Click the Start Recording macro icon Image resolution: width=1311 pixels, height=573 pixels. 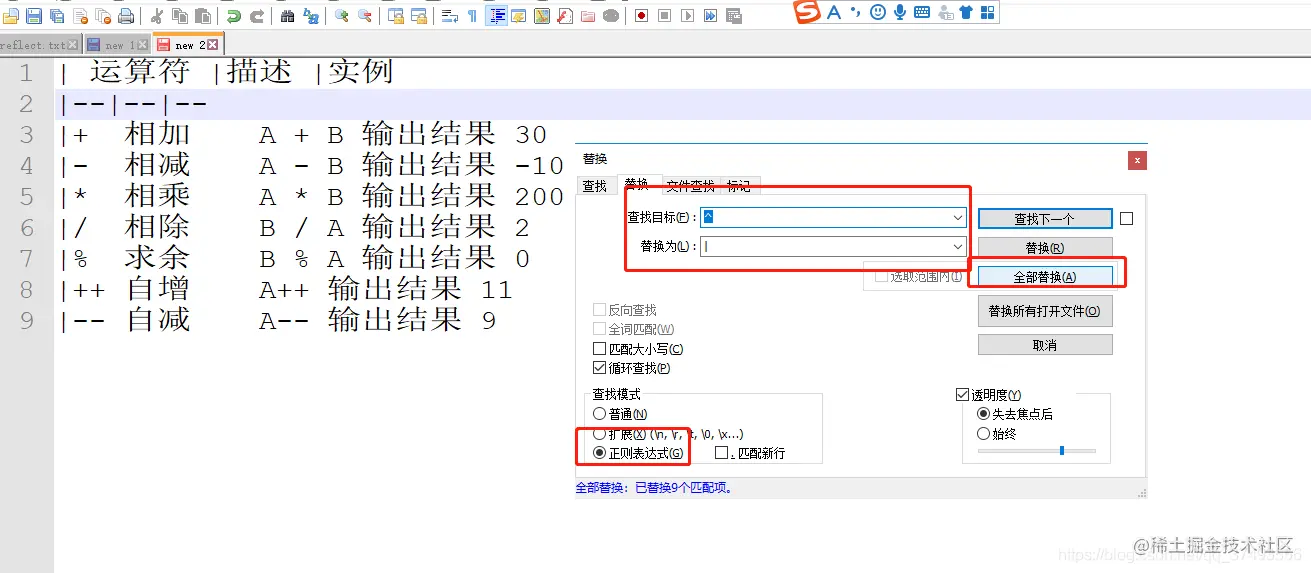coord(641,16)
